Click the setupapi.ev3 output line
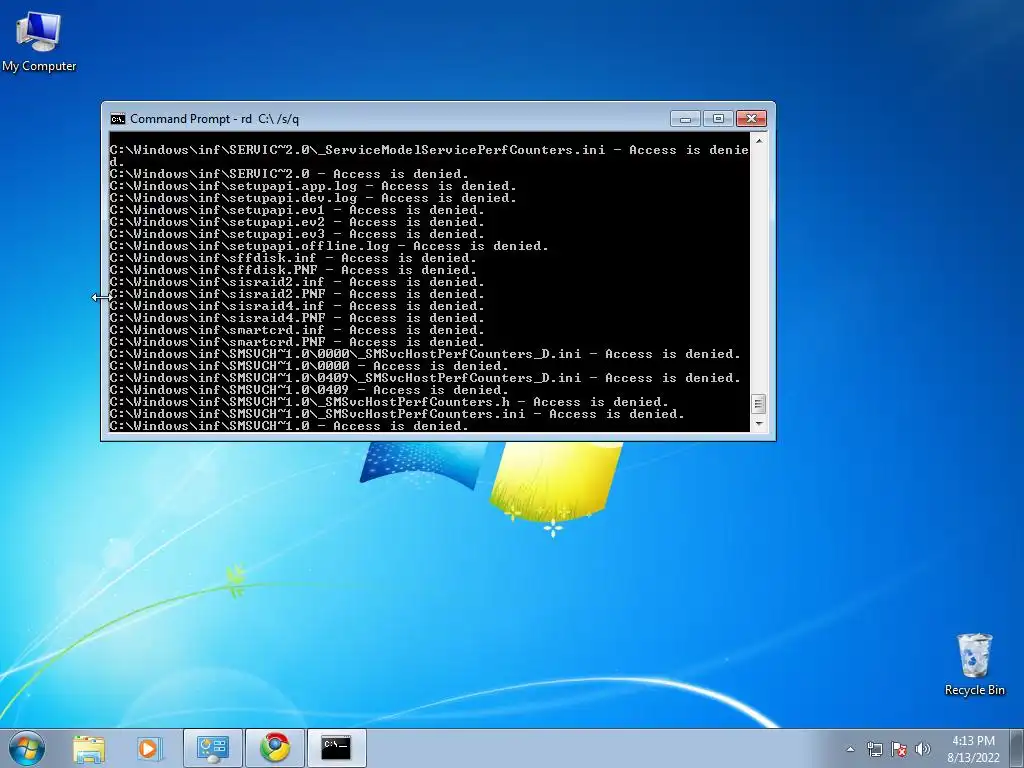The width and height of the screenshot is (1024, 768). (x=297, y=234)
